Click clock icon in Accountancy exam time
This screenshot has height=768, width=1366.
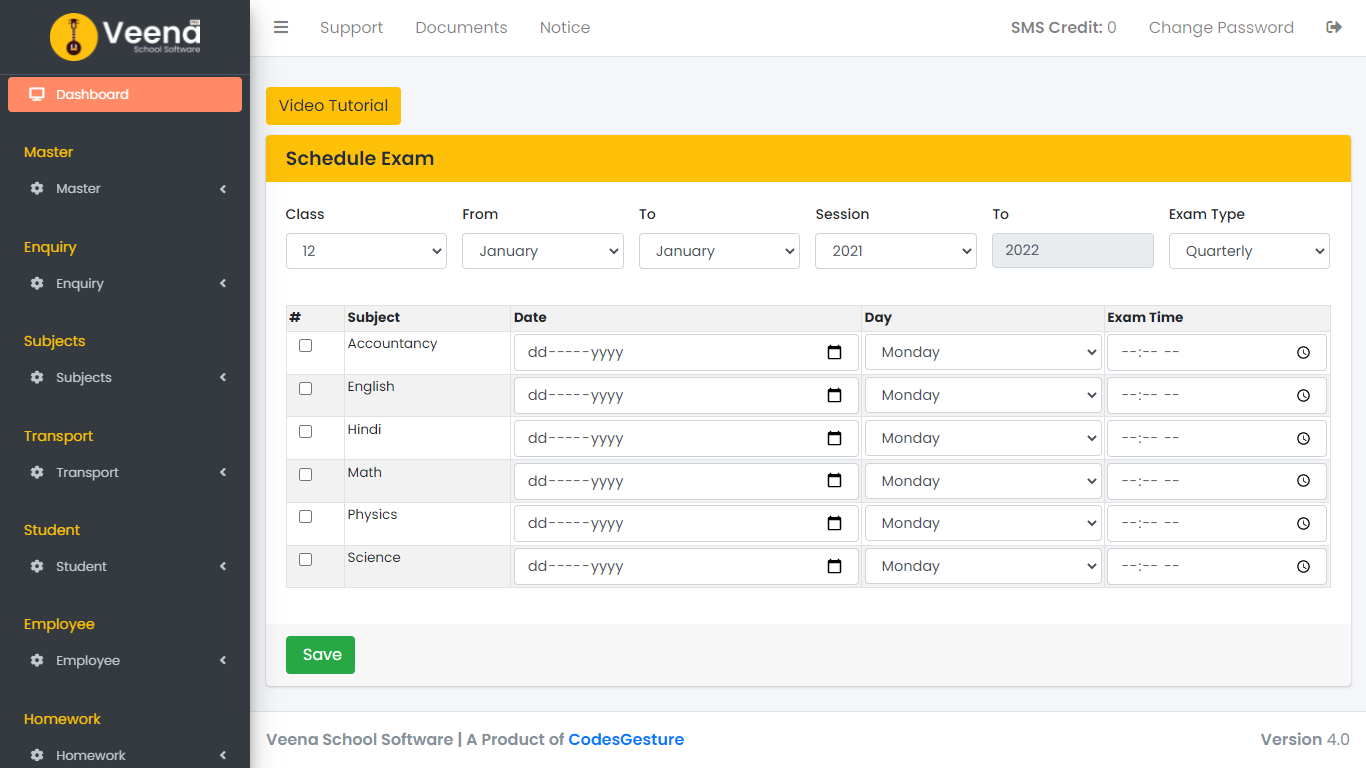coord(1303,352)
